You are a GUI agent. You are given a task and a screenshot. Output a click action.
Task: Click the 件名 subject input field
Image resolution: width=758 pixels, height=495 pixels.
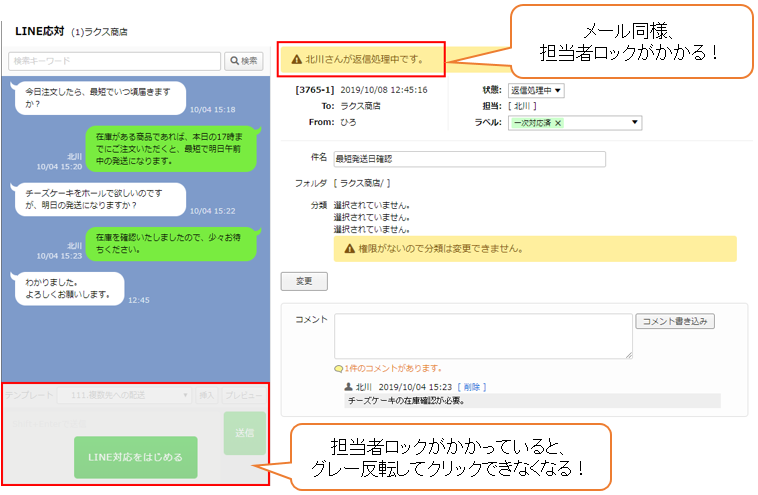click(x=469, y=159)
